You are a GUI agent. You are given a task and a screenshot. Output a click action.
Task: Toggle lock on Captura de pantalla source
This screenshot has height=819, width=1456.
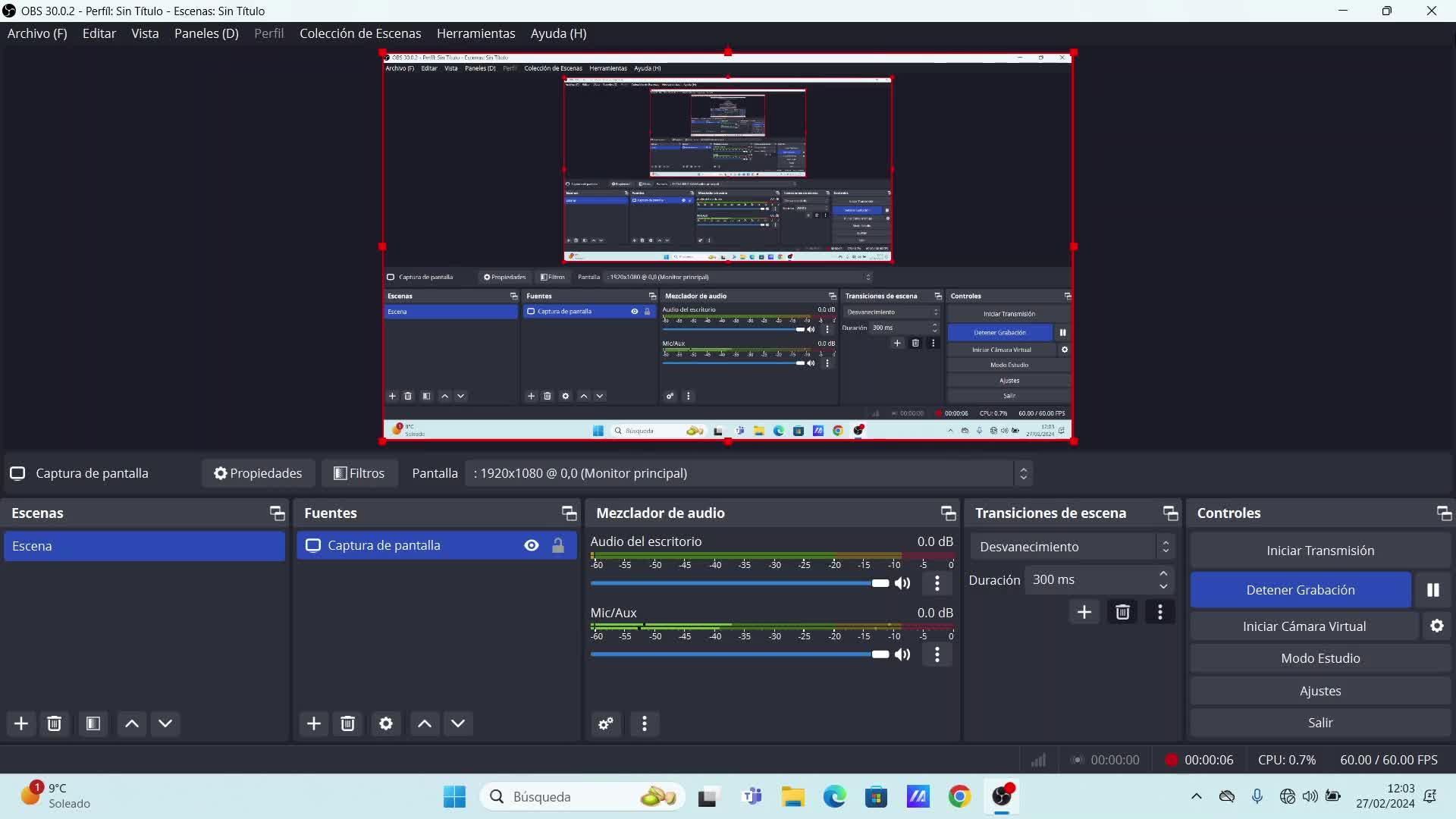pyautogui.click(x=558, y=546)
